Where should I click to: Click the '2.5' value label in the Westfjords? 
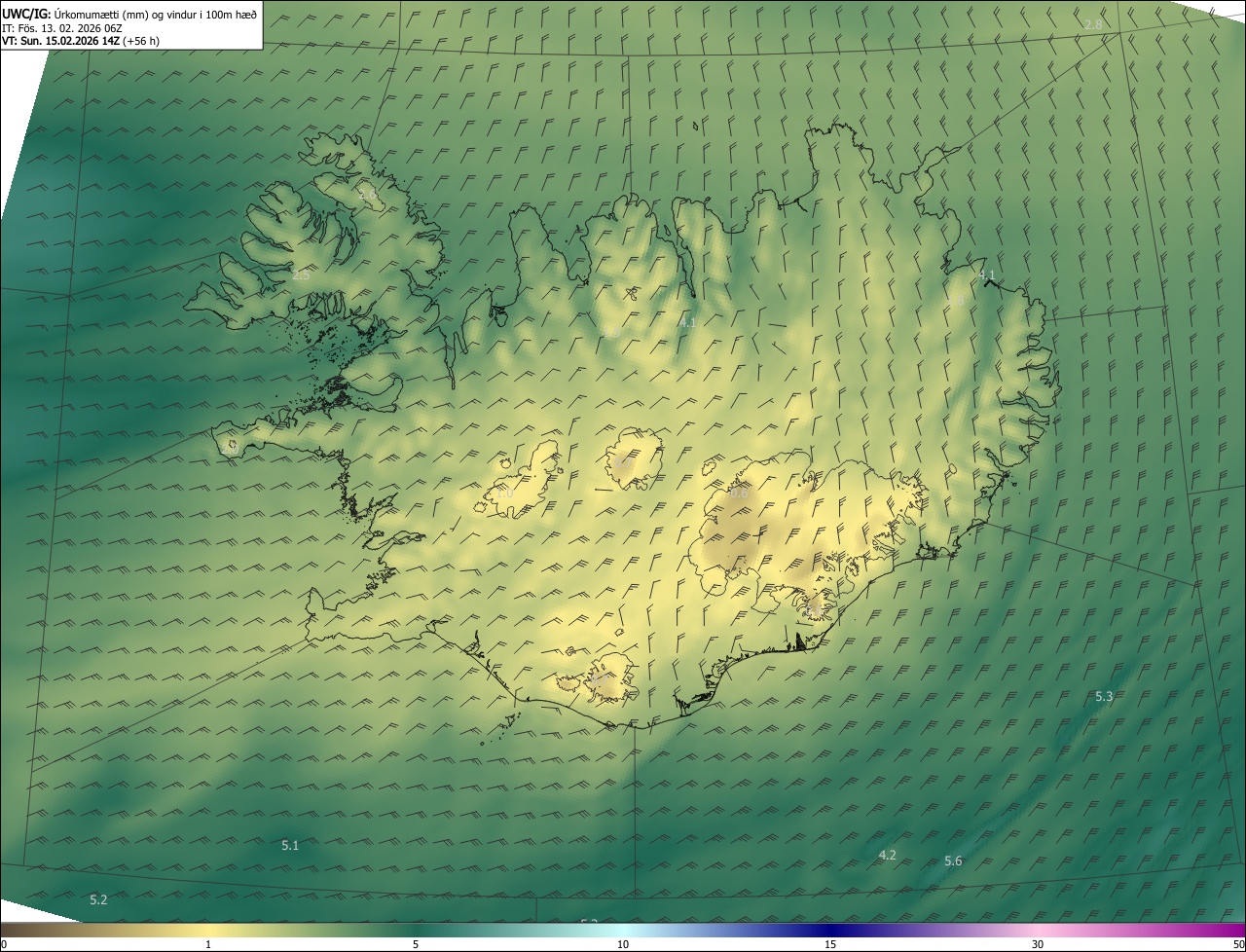click(301, 275)
